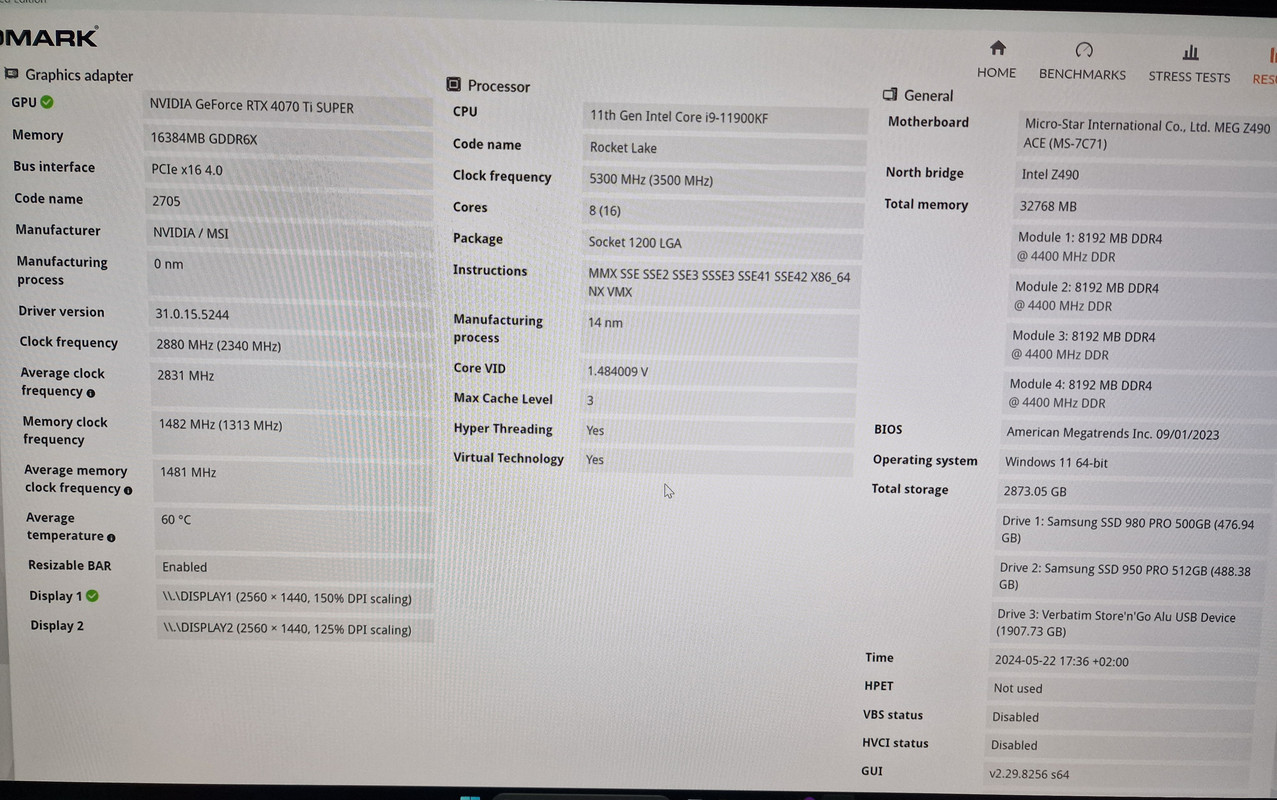
Task: Select Module 4: 8192 MB DDR4 entry
Action: click(x=1080, y=394)
